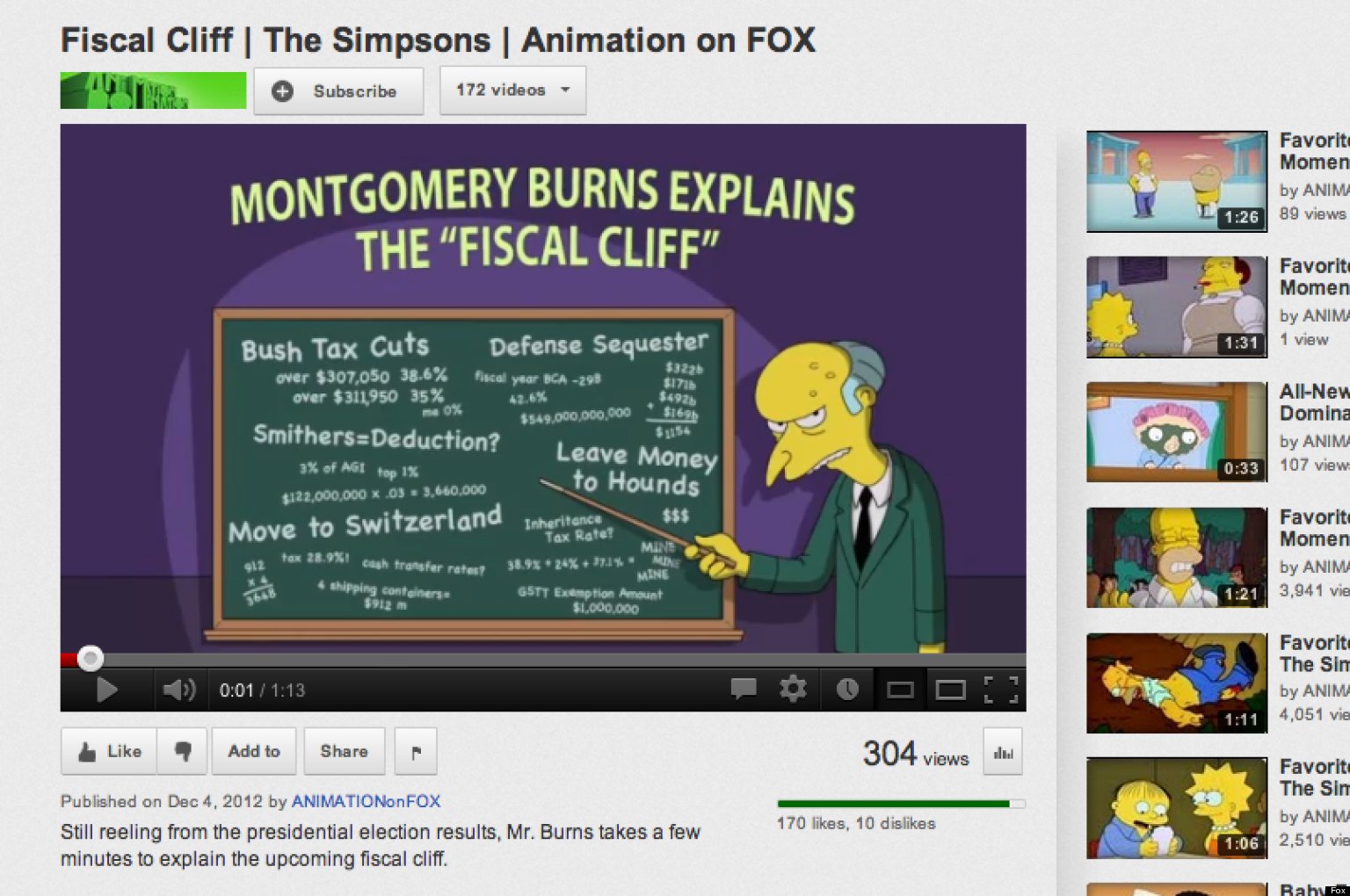Click the Watch Later clock icon
Image resolution: width=1350 pixels, height=896 pixels.
click(x=847, y=690)
